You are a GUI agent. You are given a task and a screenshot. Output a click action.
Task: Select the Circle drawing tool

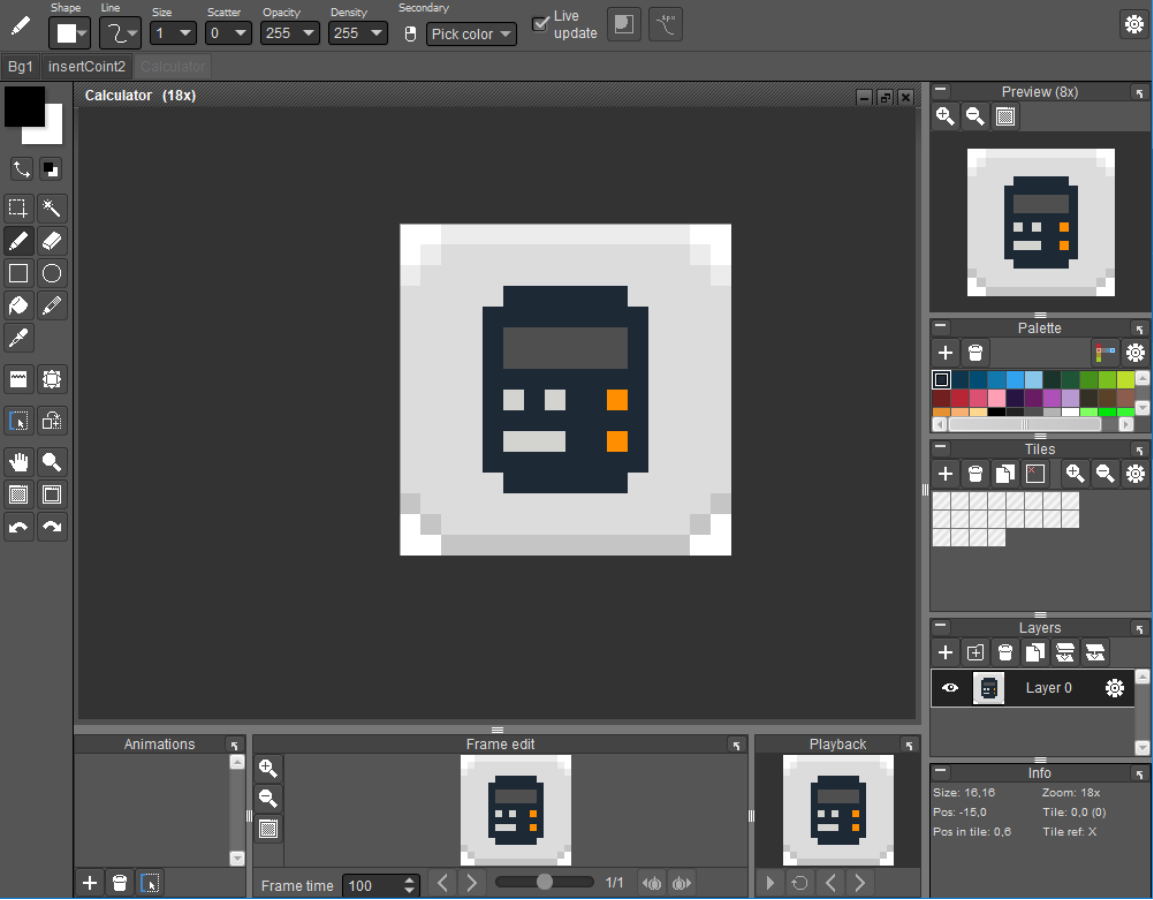(52, 273)
